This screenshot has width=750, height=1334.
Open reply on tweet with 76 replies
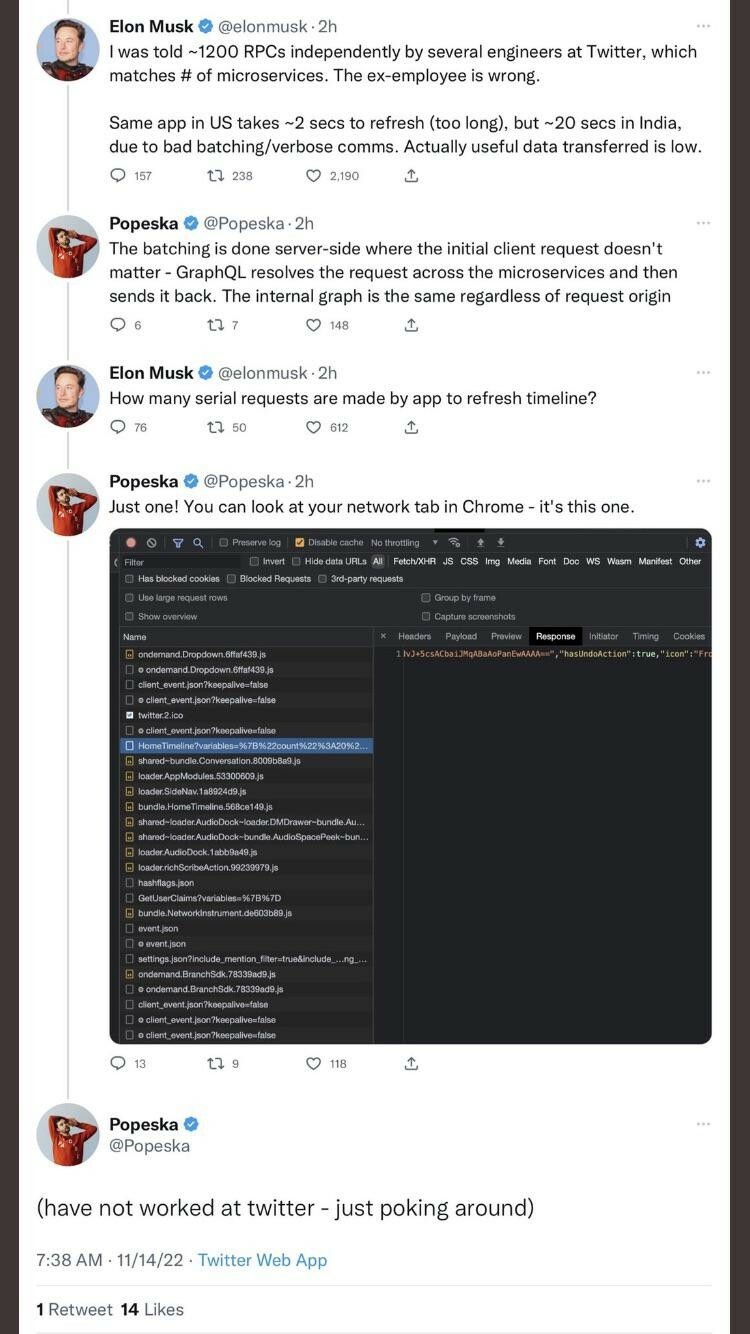click(x=118, y=427)
